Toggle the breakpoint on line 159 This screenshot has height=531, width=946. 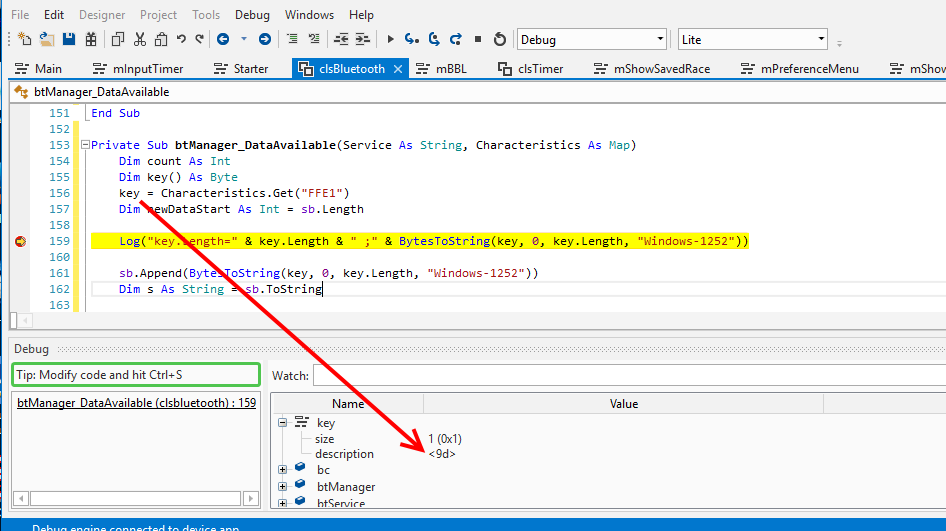(20, 241)
